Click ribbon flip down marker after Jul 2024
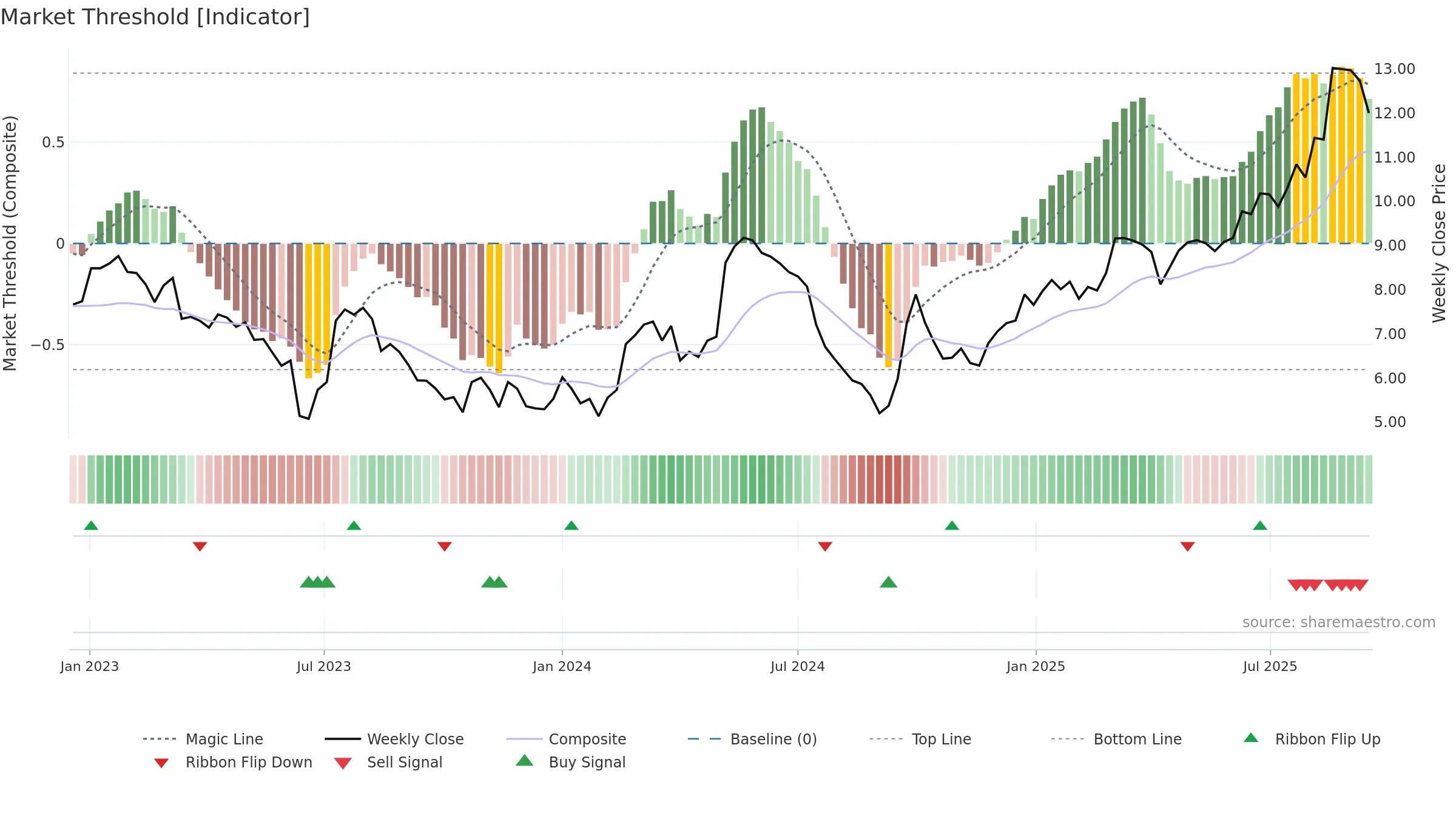The height and width of the screenshot is (819, 1456). (825, 547)
